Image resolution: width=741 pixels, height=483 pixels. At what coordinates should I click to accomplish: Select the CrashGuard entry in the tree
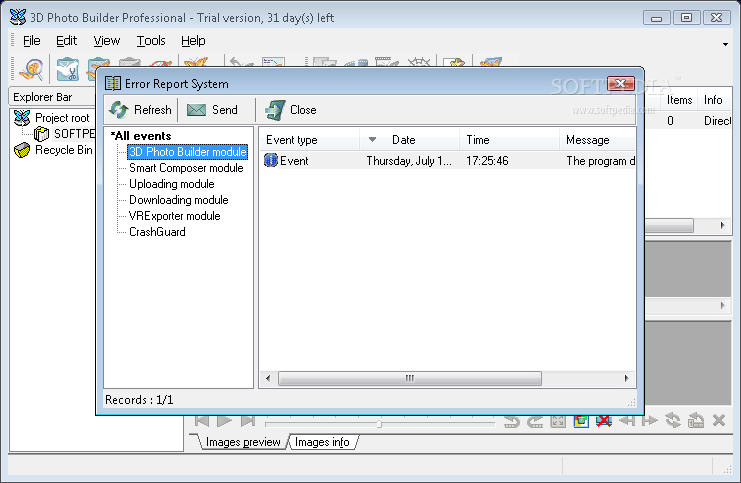click(x=157, y=232)
